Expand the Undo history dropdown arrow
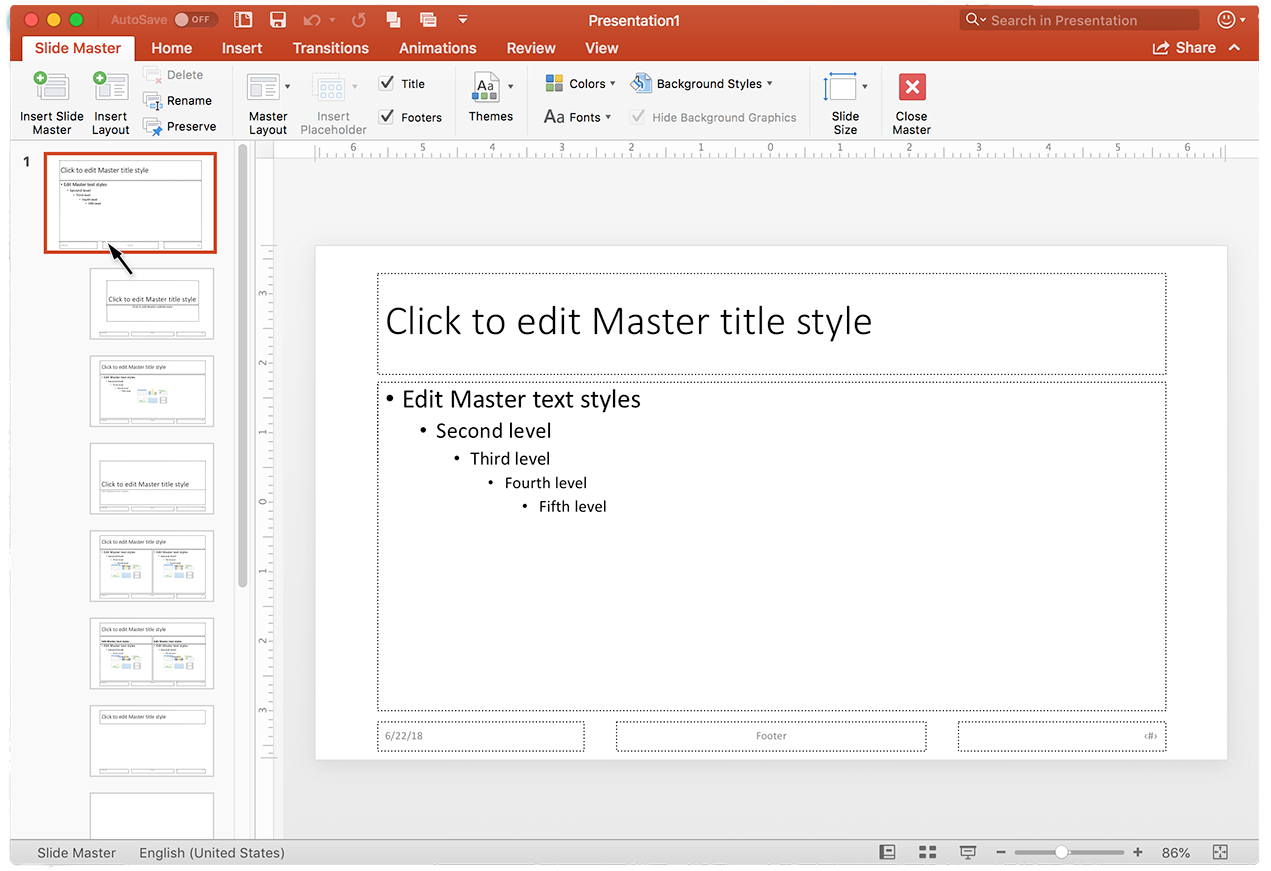 point(333,20)
